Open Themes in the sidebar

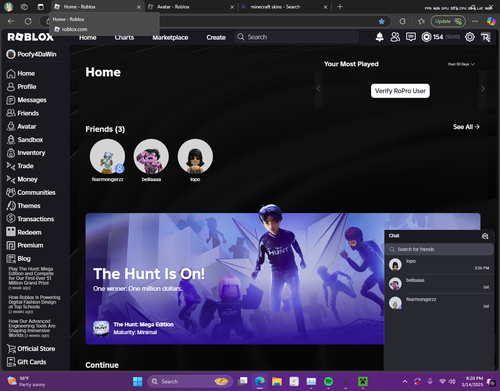(23, 206)
